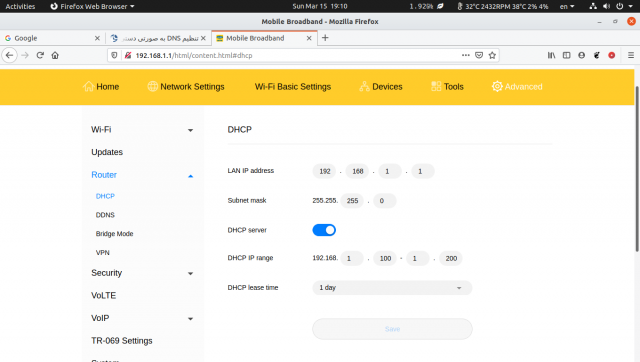The width and height of the screenshot is (640, 362).
Task: Open the page actions three-dot menu
Action: click(466, 55)
